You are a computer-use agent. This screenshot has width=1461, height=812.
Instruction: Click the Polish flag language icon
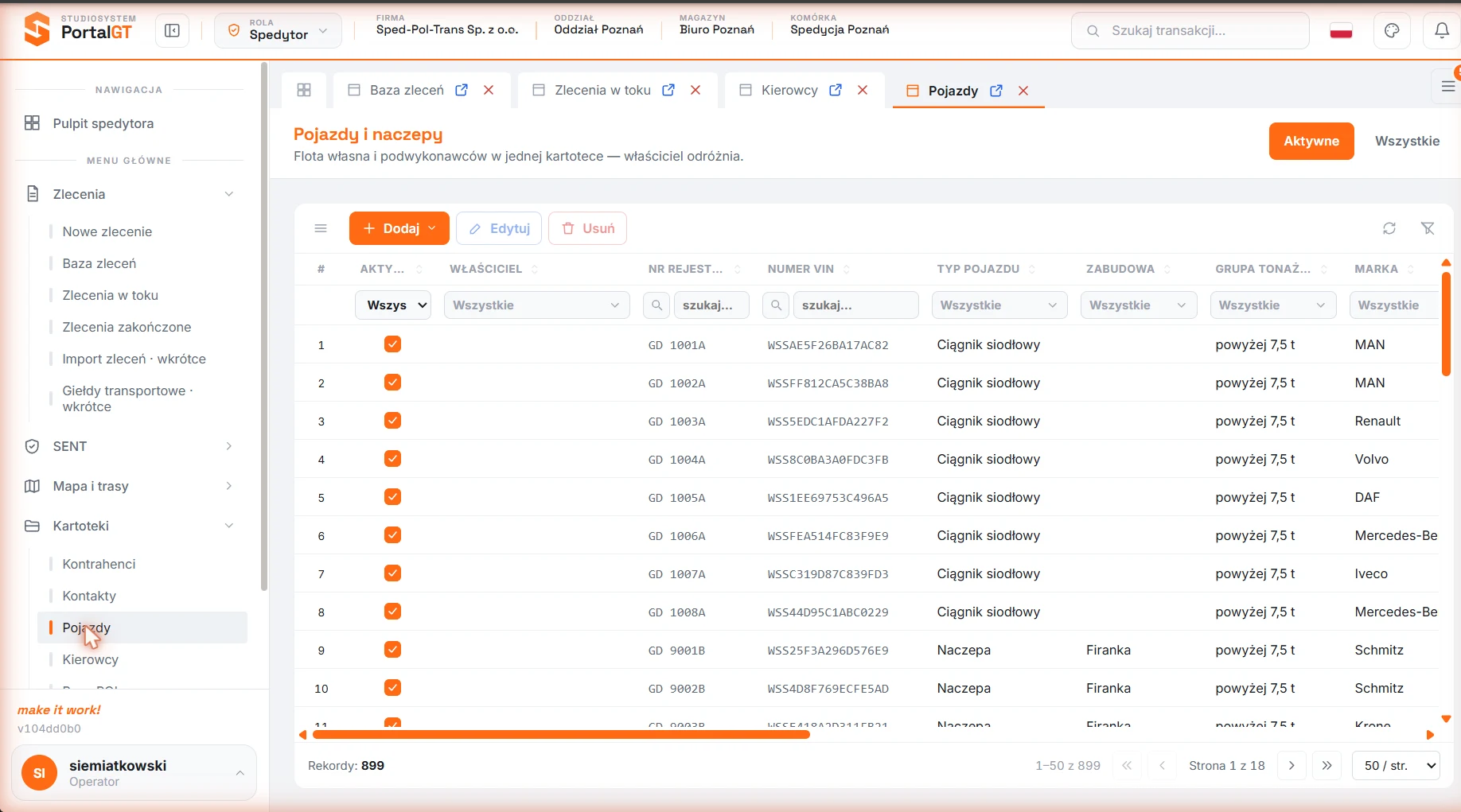point(1342,32)
